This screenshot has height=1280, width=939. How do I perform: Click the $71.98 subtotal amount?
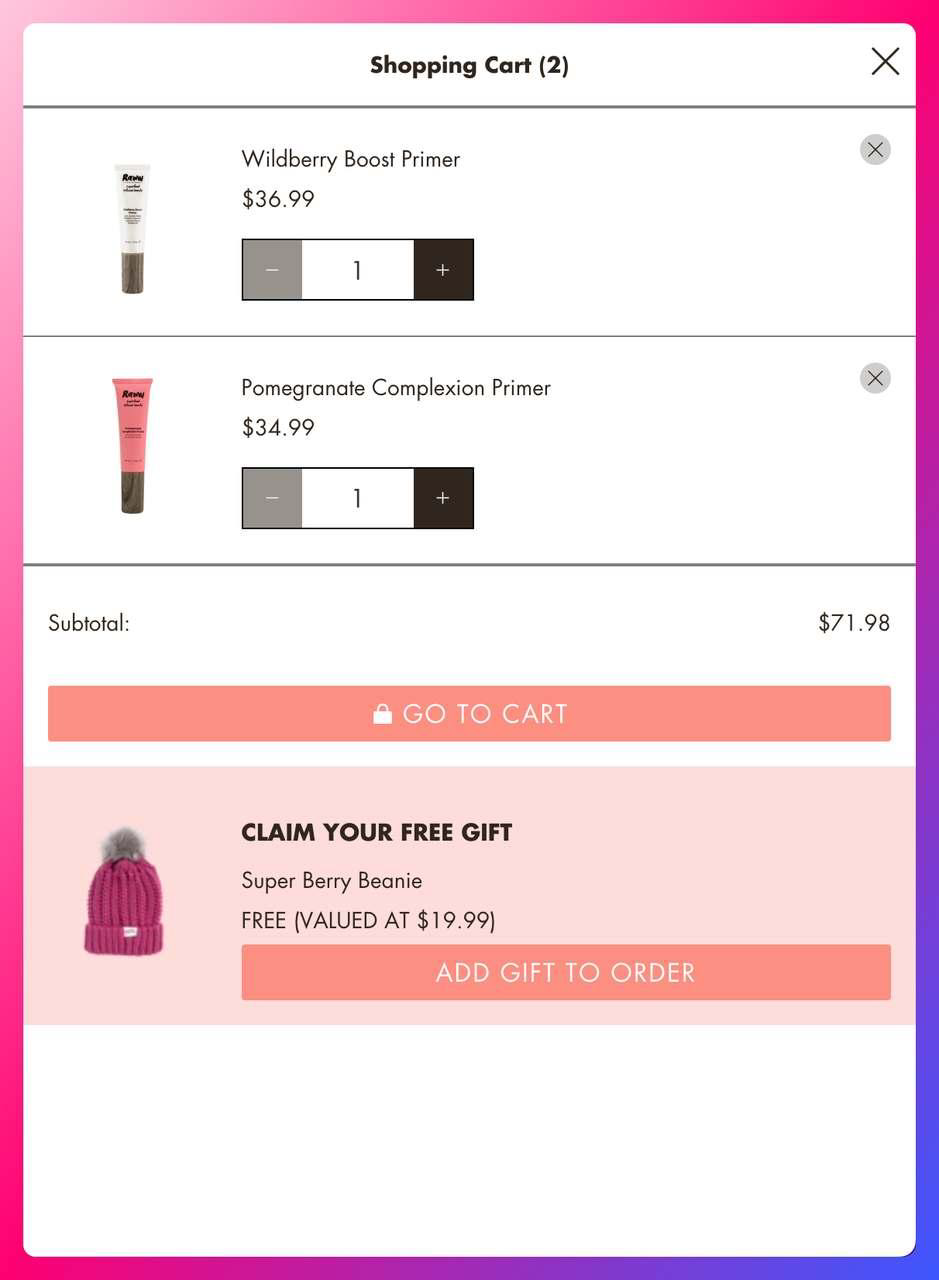[x=853, y=623]
